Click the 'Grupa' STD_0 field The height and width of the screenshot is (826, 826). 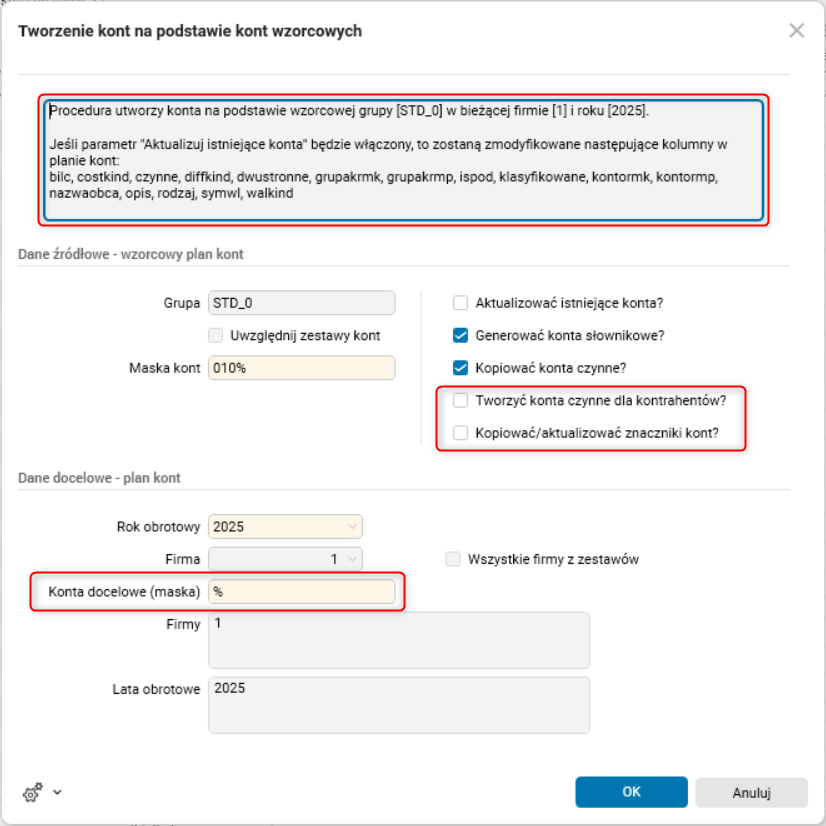(301, 303)
